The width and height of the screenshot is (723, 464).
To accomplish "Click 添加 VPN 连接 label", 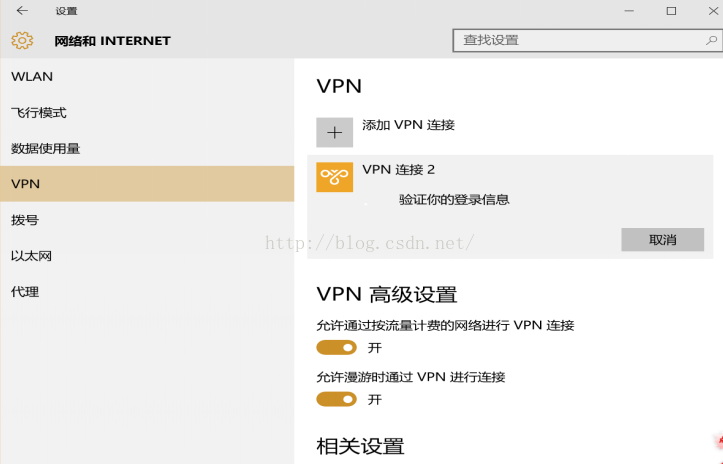I will 409,125.
